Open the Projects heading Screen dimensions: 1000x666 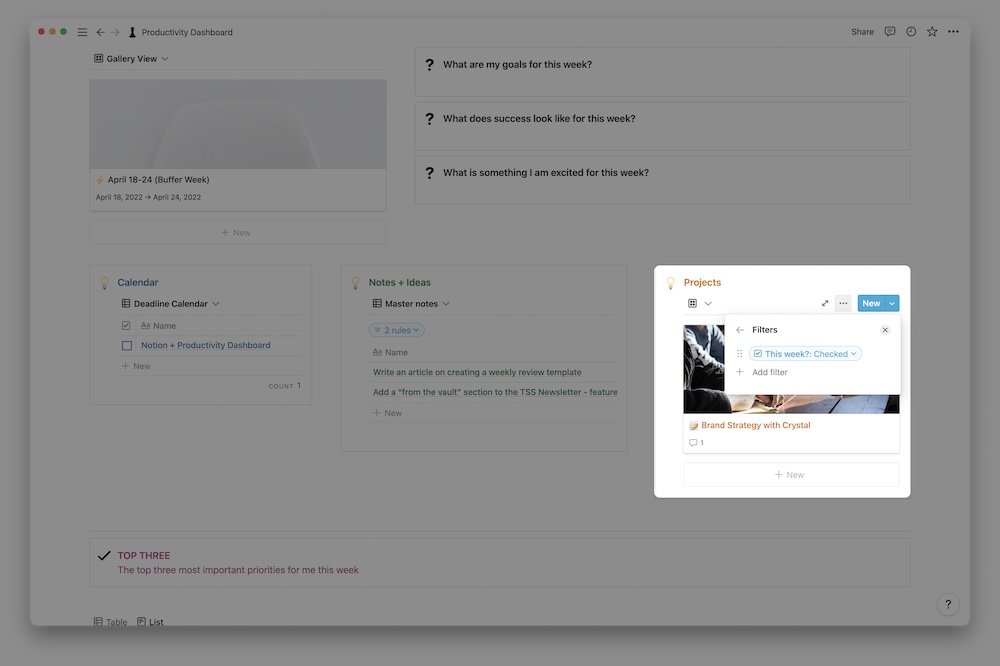(702, 283)
